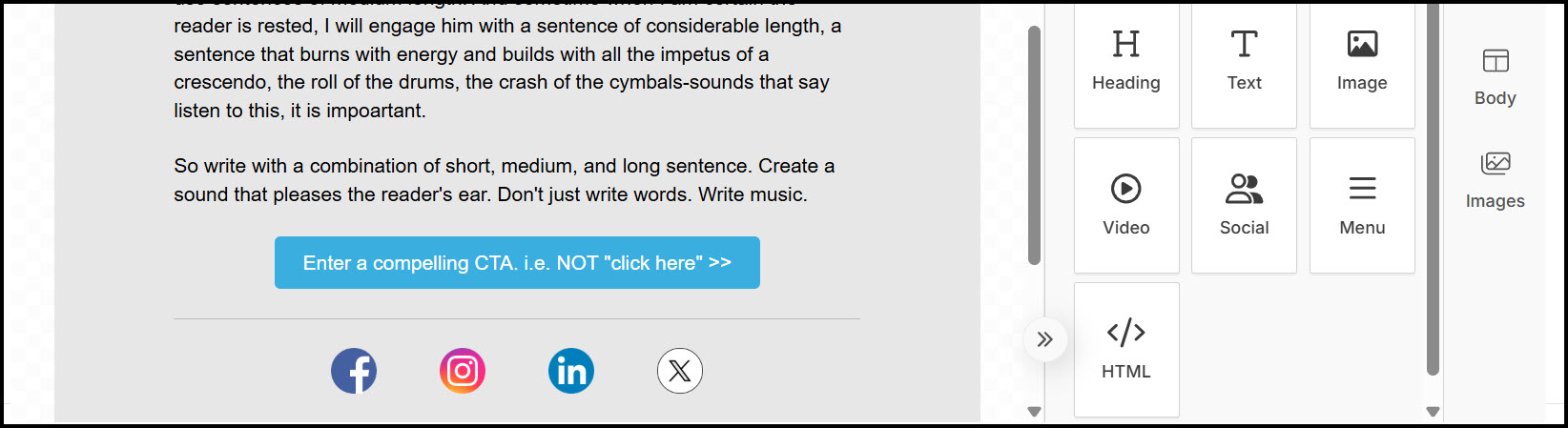Viewport: 1568px width, 428px height.
Task: Select the HTML content block
Action: tap(1126, 350)
